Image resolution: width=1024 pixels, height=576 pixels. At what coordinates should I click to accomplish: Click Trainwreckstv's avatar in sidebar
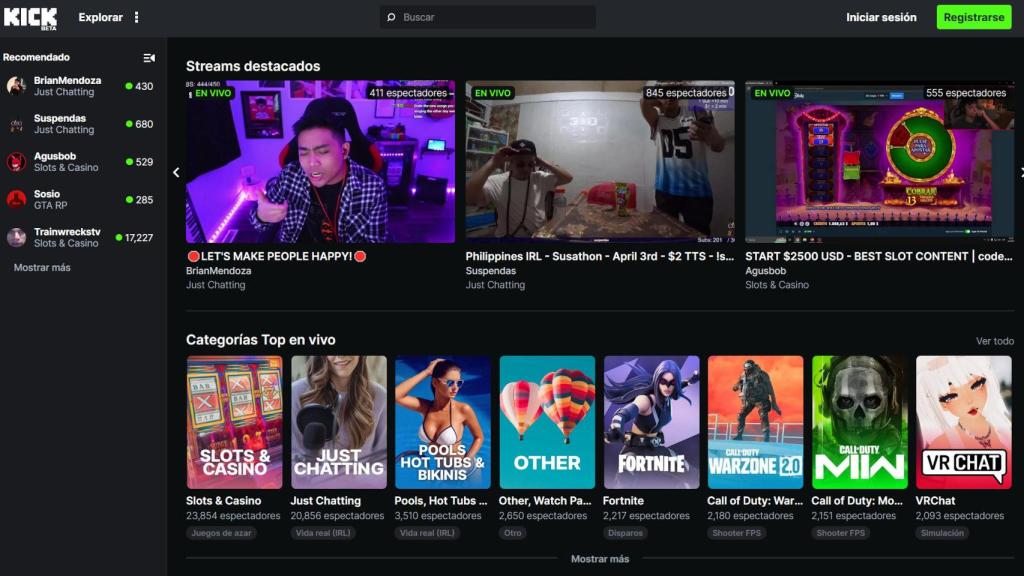click(18, 238)
